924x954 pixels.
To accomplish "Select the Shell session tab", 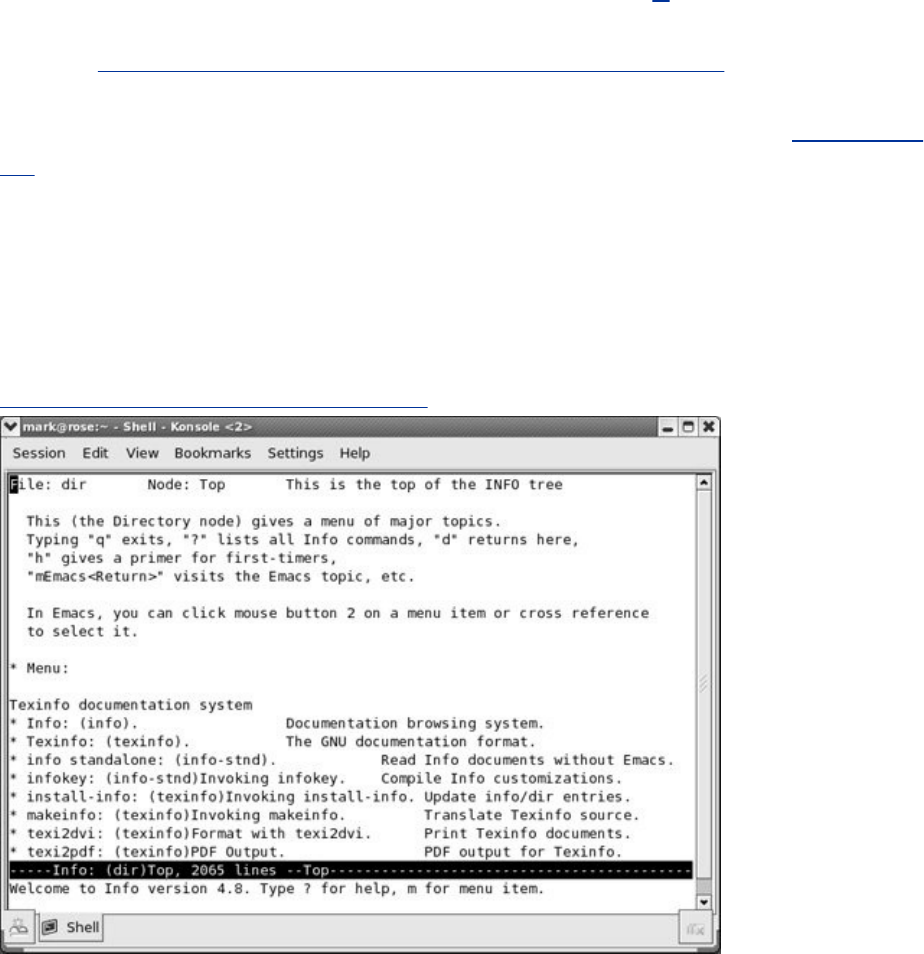I will point(72,927).
